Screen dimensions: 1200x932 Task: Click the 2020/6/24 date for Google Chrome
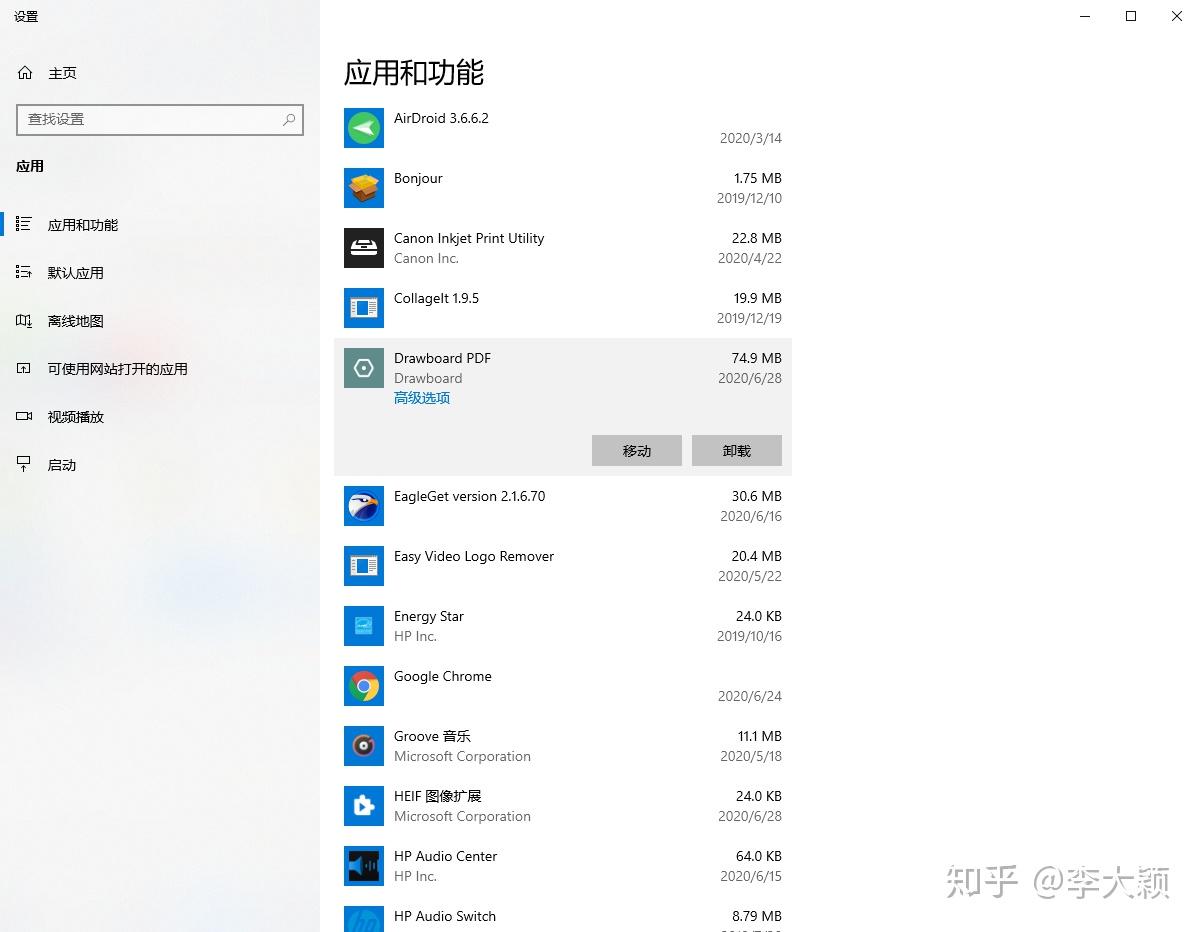750,696
